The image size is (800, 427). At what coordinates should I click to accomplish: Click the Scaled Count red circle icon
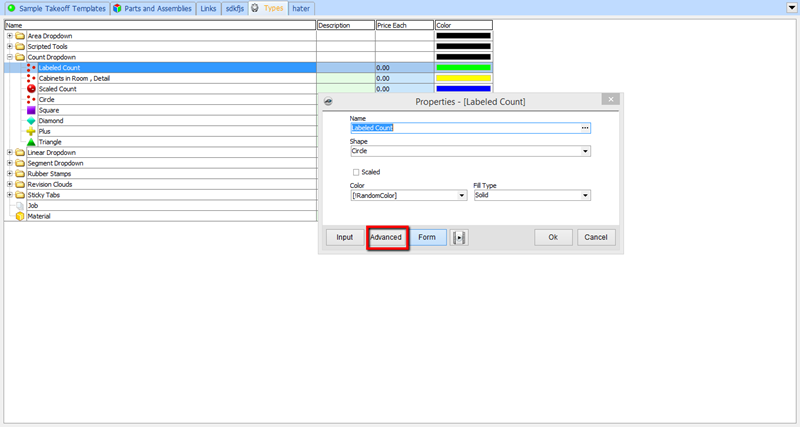(x=31, y=89)
